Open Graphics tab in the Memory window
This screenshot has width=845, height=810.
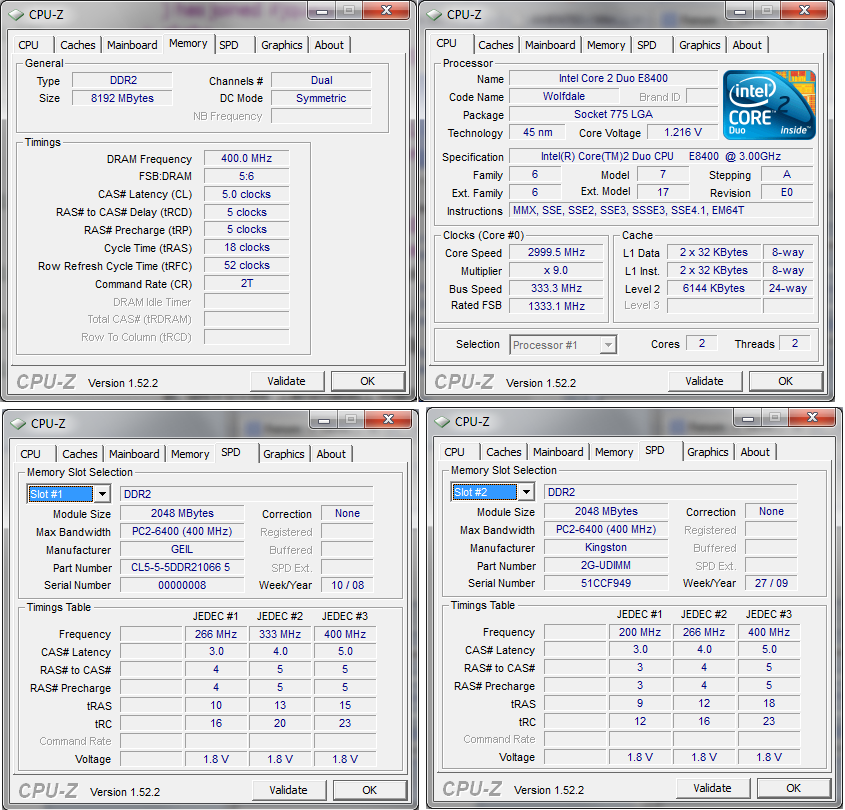[282, 45]
